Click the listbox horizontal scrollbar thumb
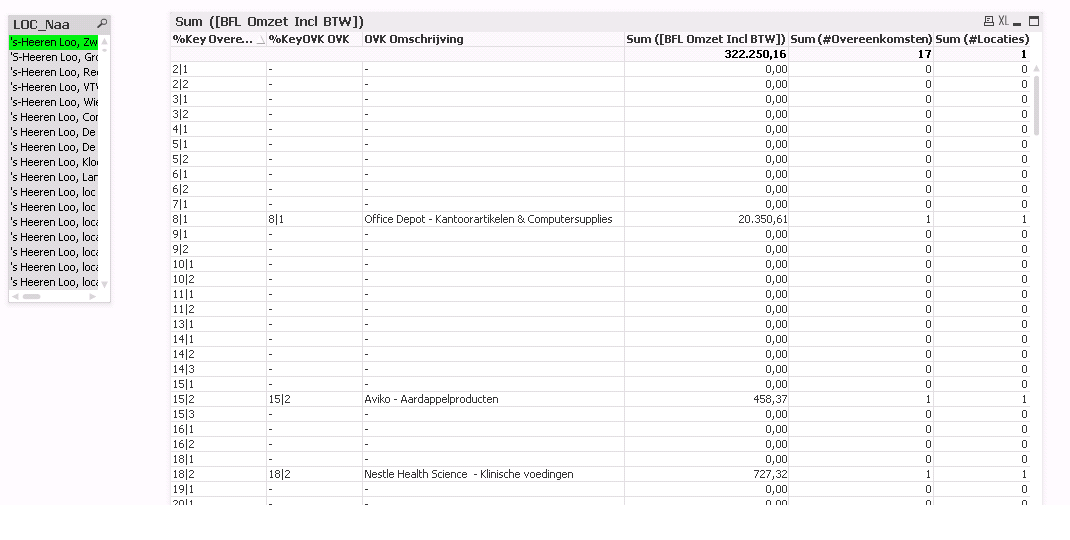This screenshot has width=1070, height=540. click(x=31, y=296)
